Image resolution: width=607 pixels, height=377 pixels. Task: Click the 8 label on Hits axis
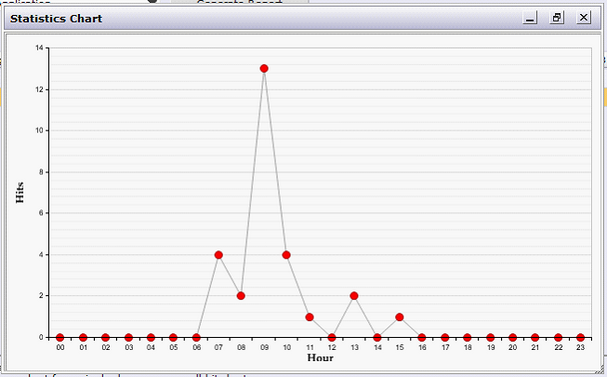[x=41, y=172]
